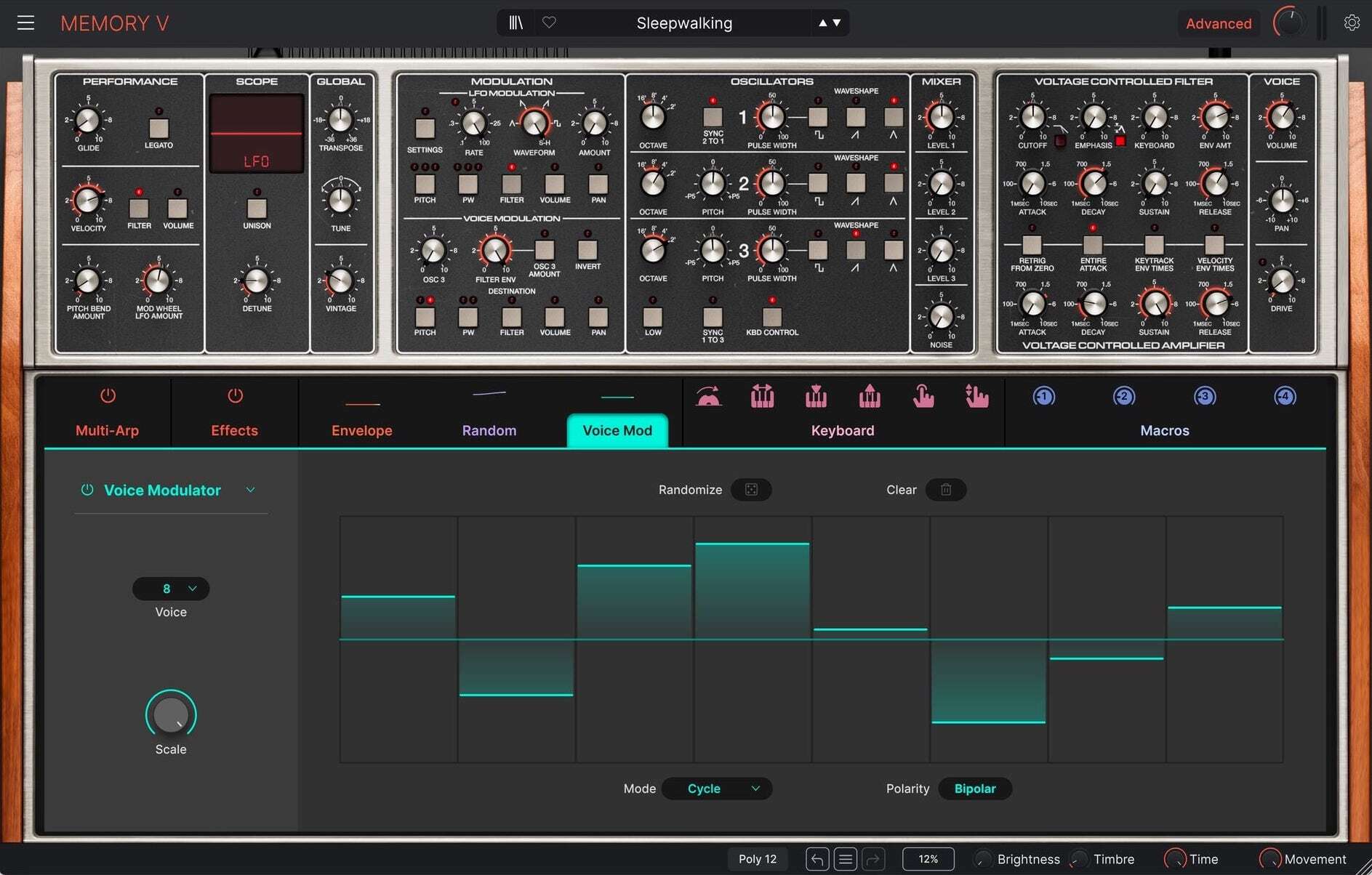Viewport: 1372px width, 875px height.
Task: Click the Timbre macro knob
Action: pos(1079,859)
